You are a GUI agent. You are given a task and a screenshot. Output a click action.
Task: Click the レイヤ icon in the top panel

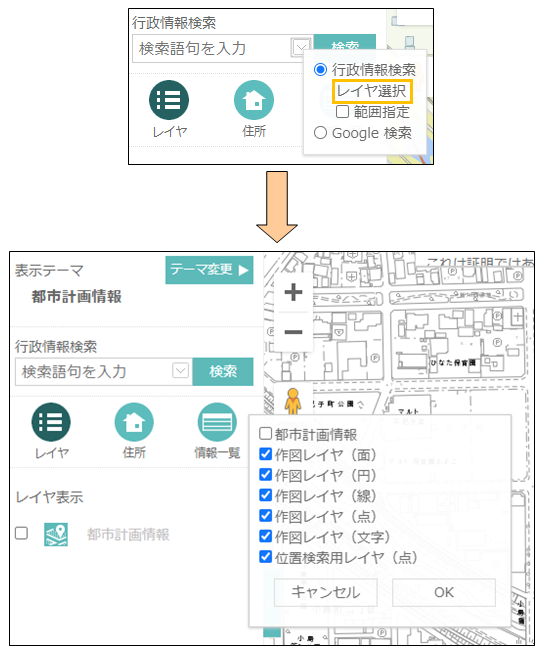[x=169, y=100]
